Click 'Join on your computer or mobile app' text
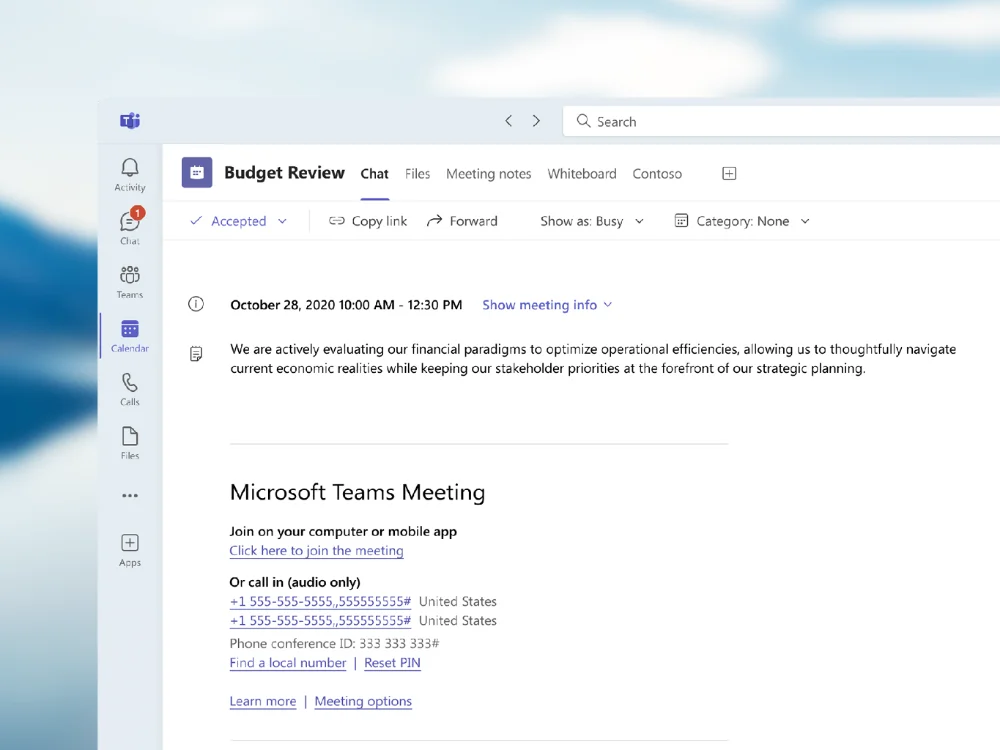This screenshot has height=750, width=1000. click(x=343, y=531)
